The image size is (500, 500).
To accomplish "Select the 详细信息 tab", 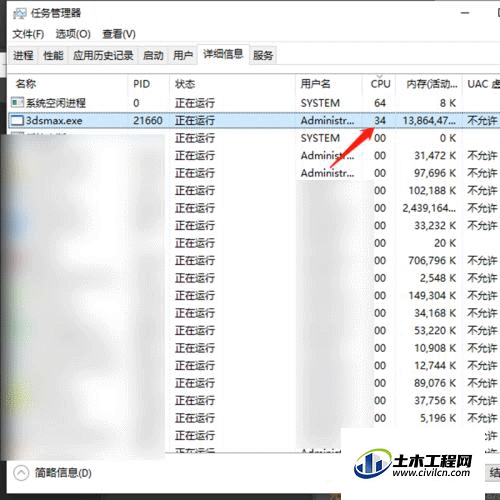I will (x=223, y=54).
